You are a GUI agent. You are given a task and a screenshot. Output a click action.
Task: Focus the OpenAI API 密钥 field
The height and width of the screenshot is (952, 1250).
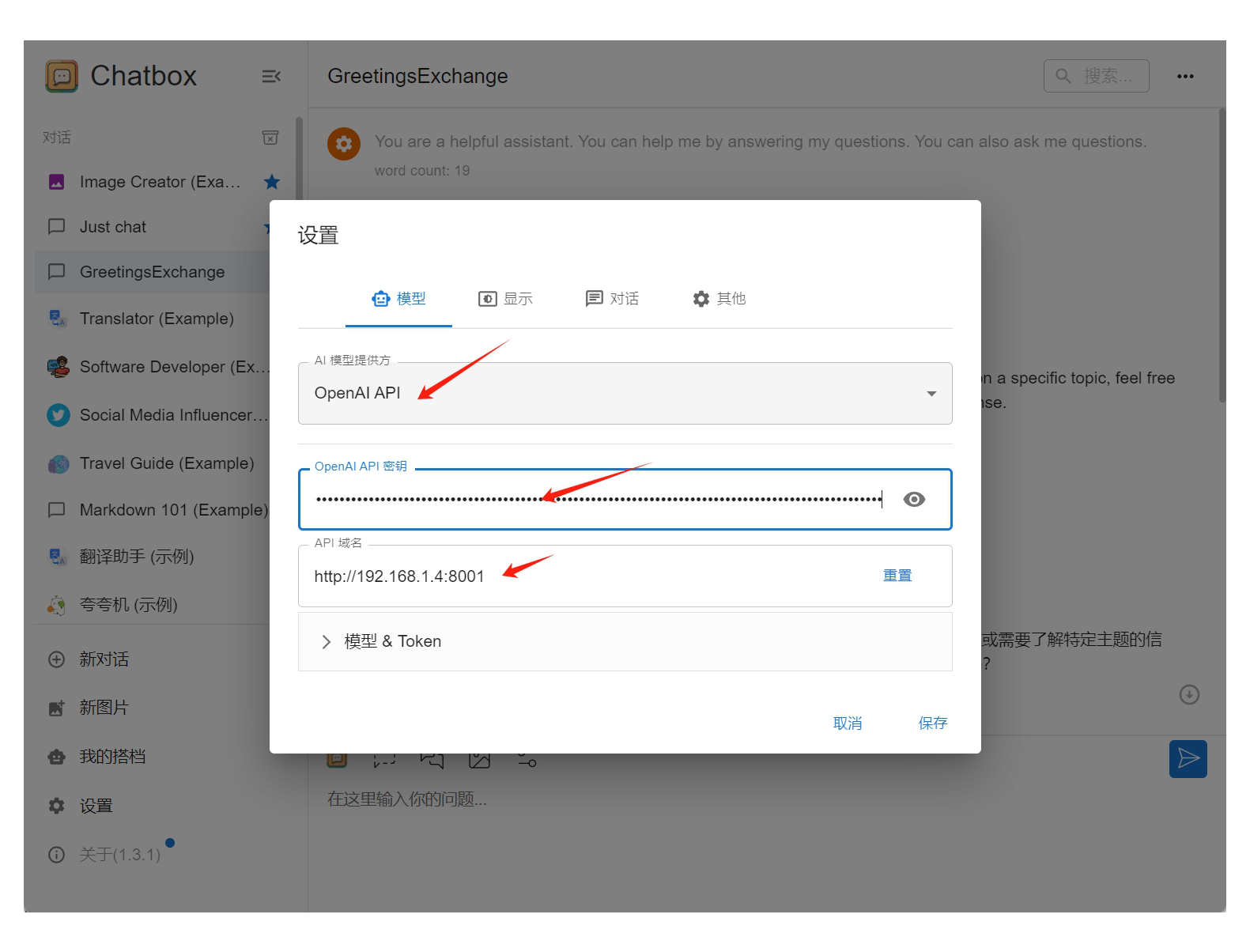(599, 499)
